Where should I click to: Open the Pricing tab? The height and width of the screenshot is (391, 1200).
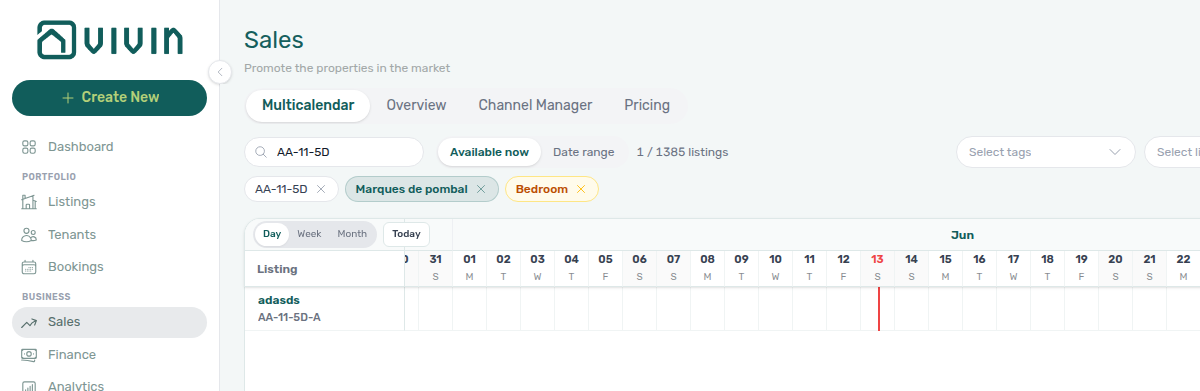(647, 105)
